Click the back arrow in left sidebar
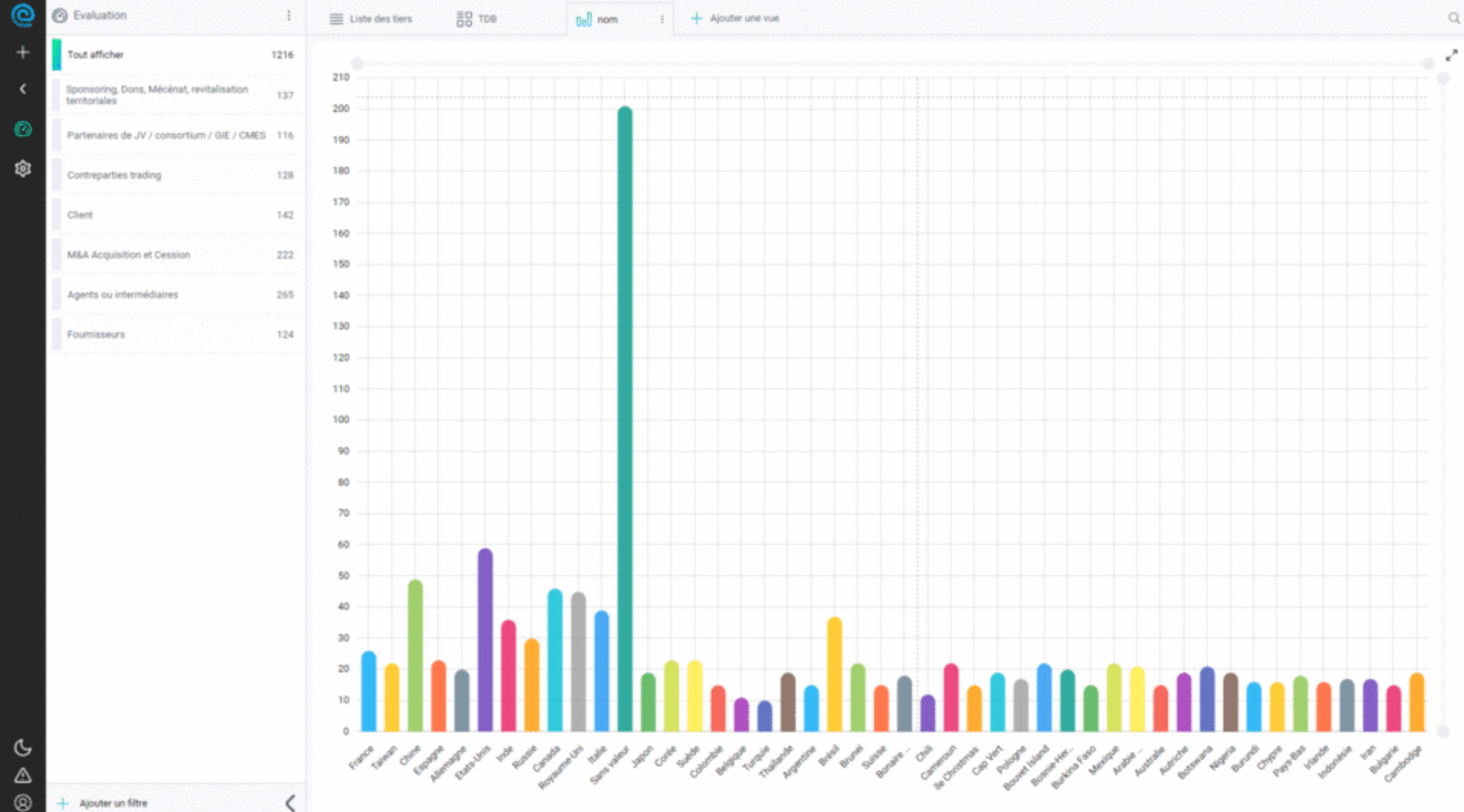Image resolution: width=1464 pixels, height=812 pixels. (23, 89)
